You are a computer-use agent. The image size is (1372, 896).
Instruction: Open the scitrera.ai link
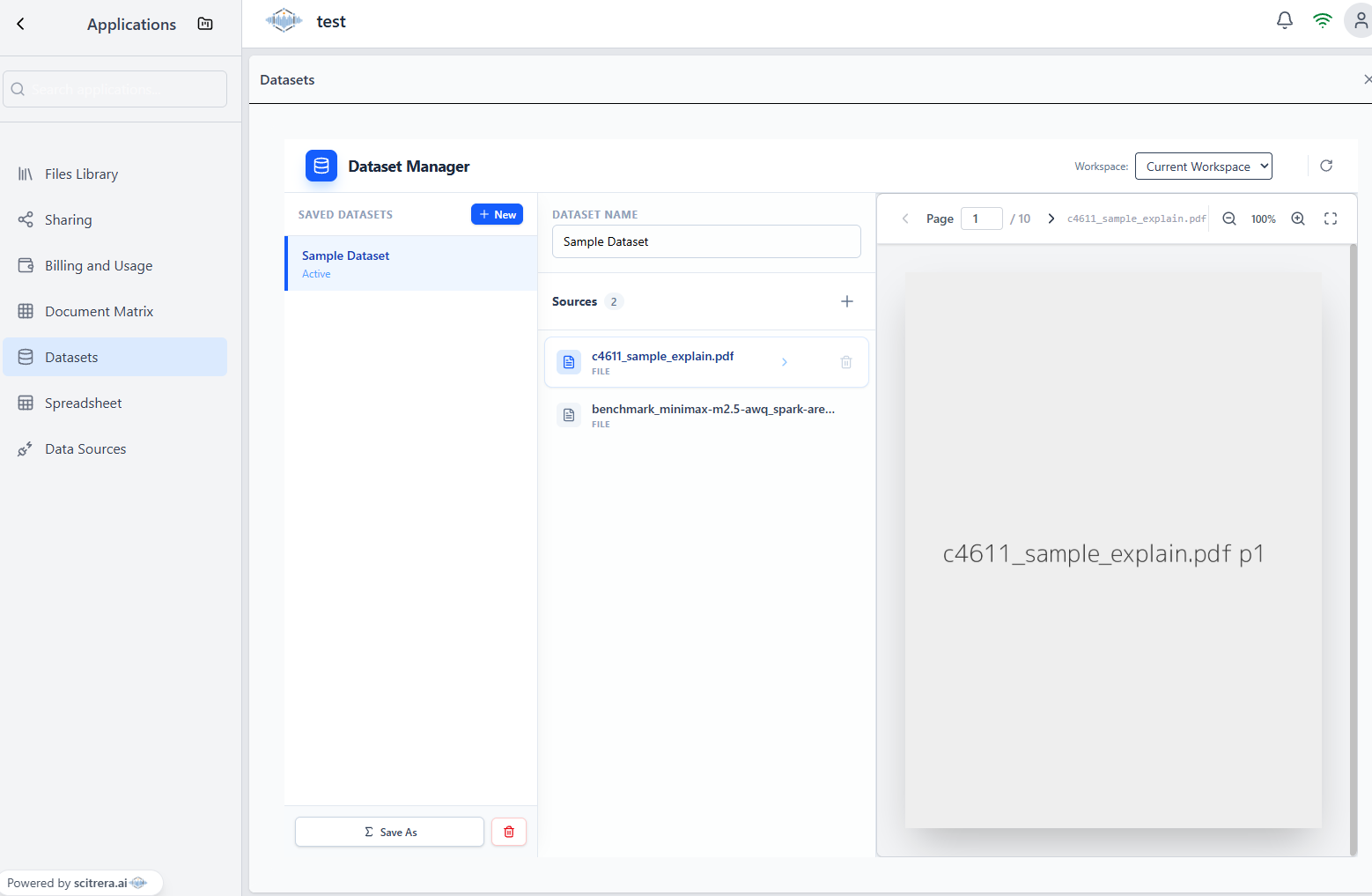click(x=100, y=883)
